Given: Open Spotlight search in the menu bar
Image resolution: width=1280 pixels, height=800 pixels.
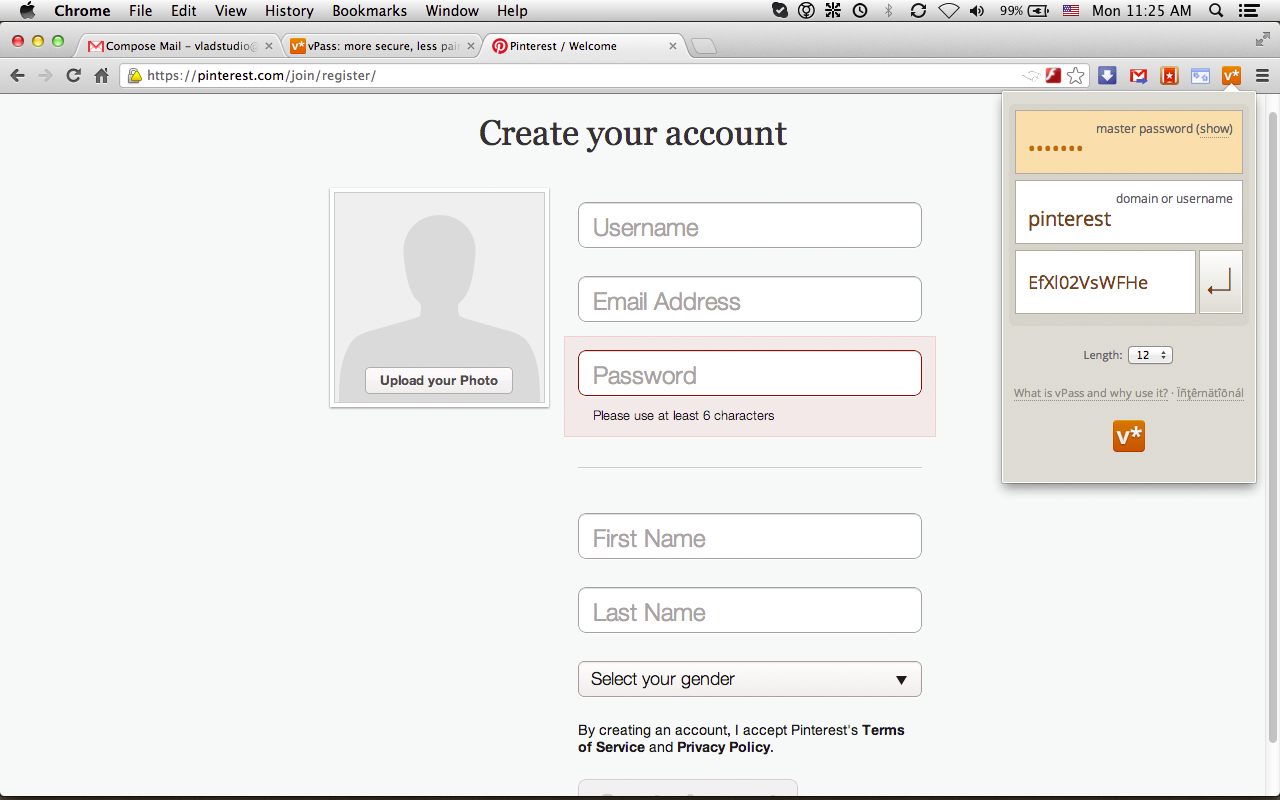Looking at the screenshot, I should click(1216, 11).
